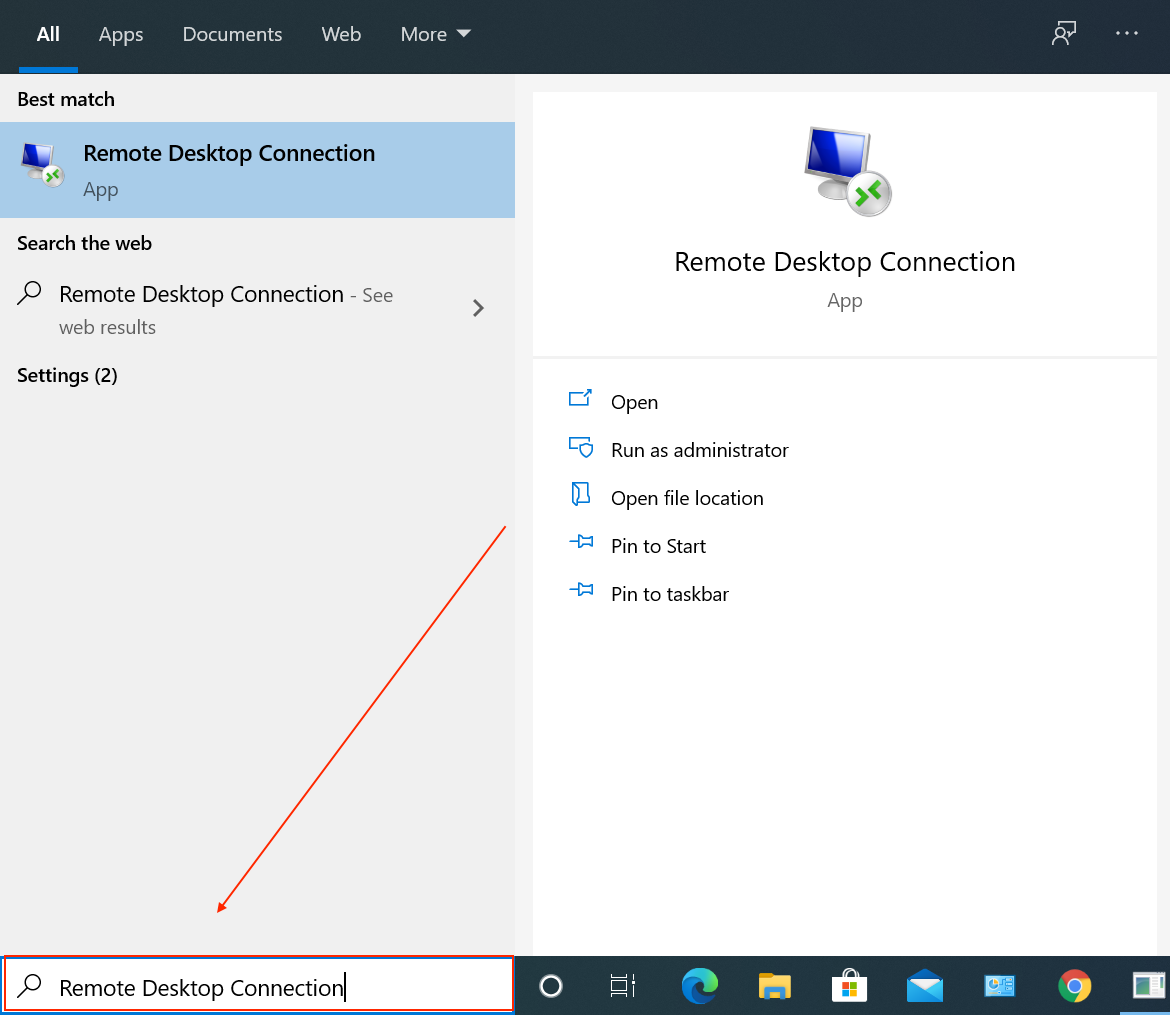The height and width of the screenshot is (1015, 1170).
Task: Click the magnifier icon beside web result
Action: [x=29, y=293]
